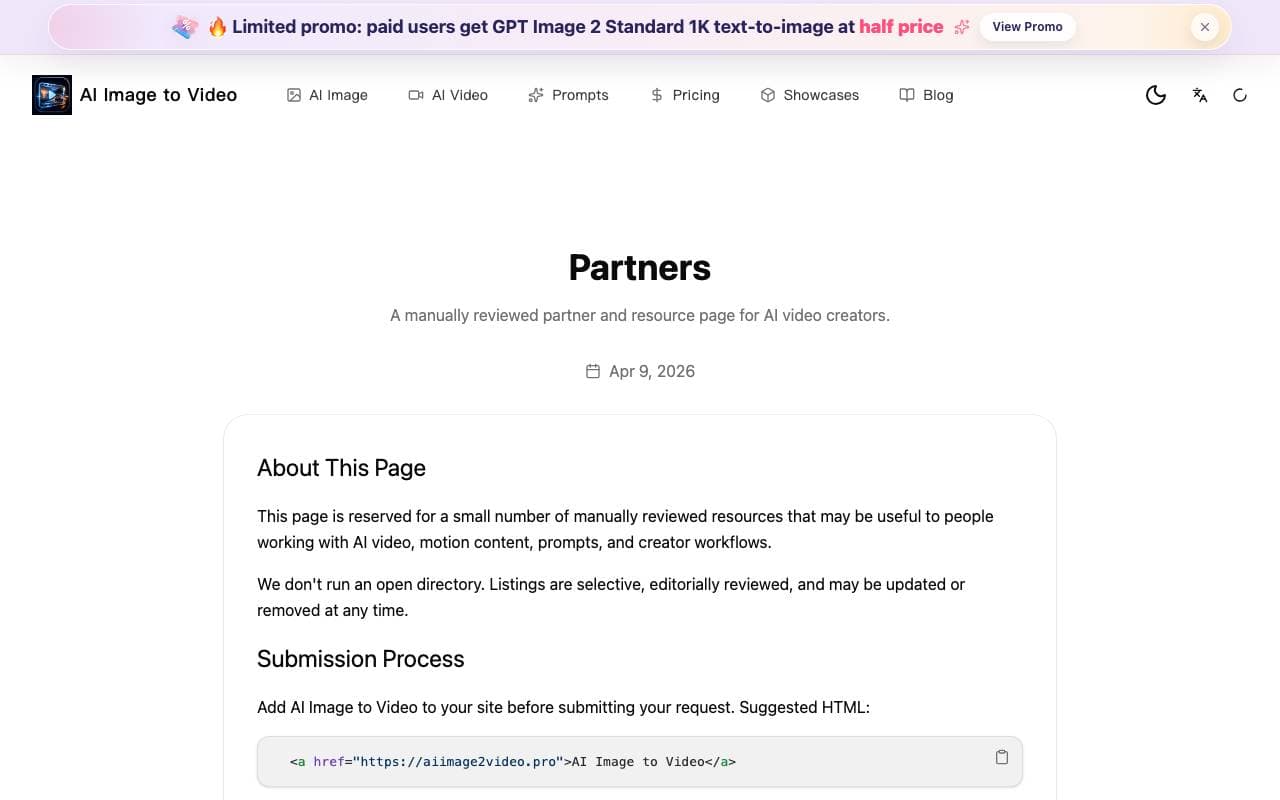Click the AI Image to Video site title
This screenshot has width=1280, height=800.
[158, 95]
